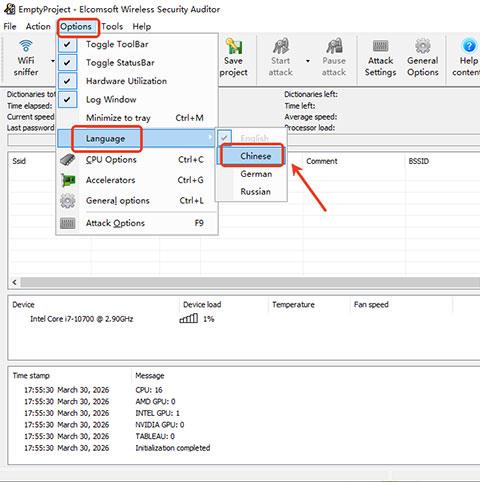Choose Minimize to tray
This screenshot has height=482, width=480.
pyautogui.click(x=137, y=118)
